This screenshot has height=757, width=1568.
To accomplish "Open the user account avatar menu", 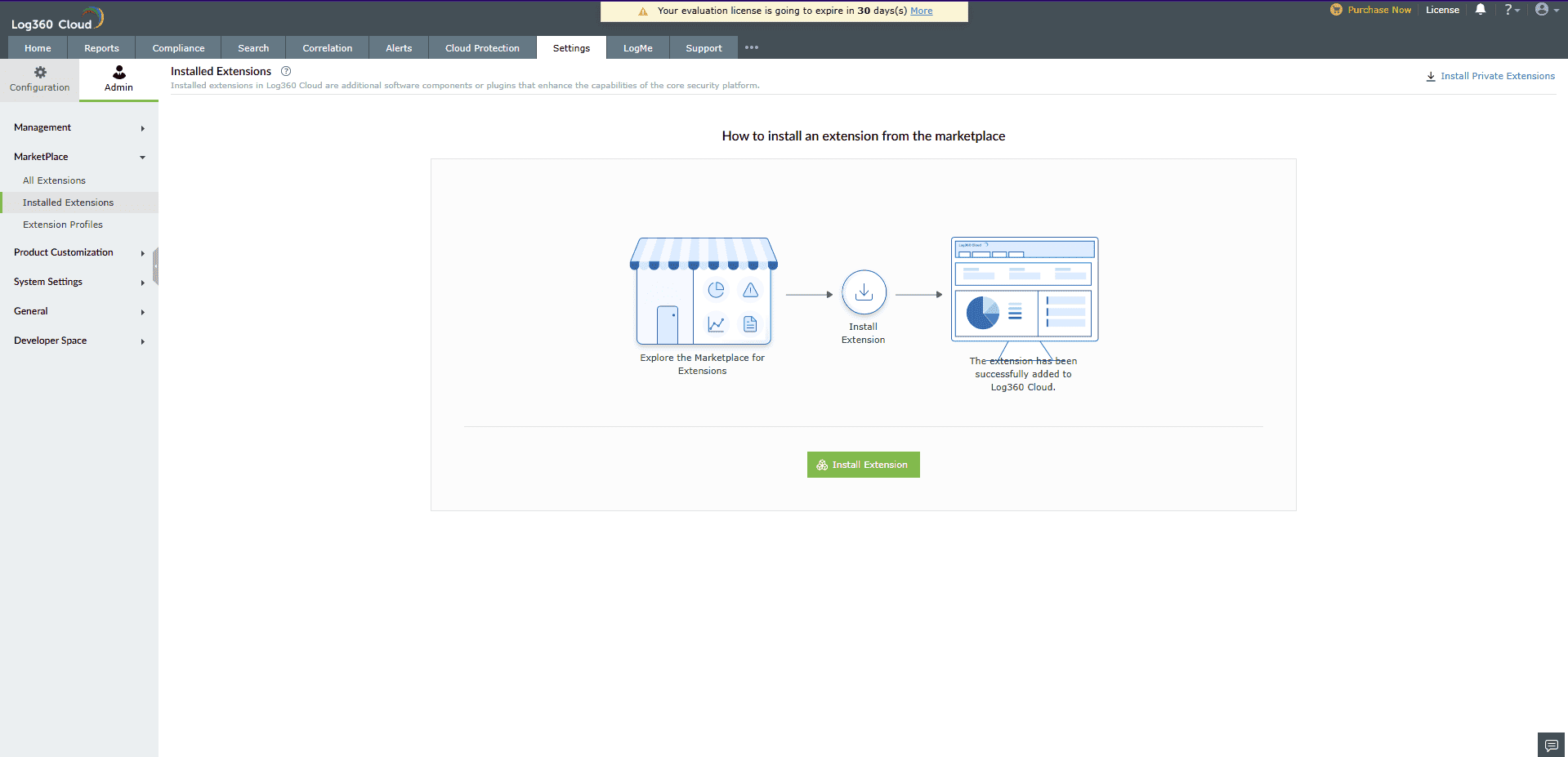I will (x=1547, y=10).
